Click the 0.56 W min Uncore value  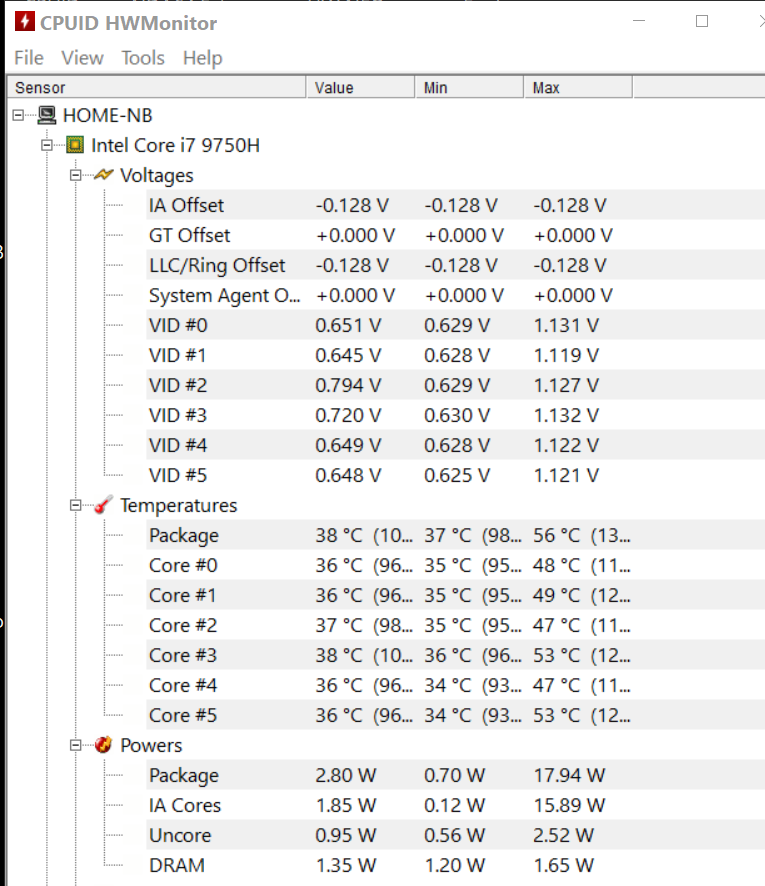coord(455,835)
